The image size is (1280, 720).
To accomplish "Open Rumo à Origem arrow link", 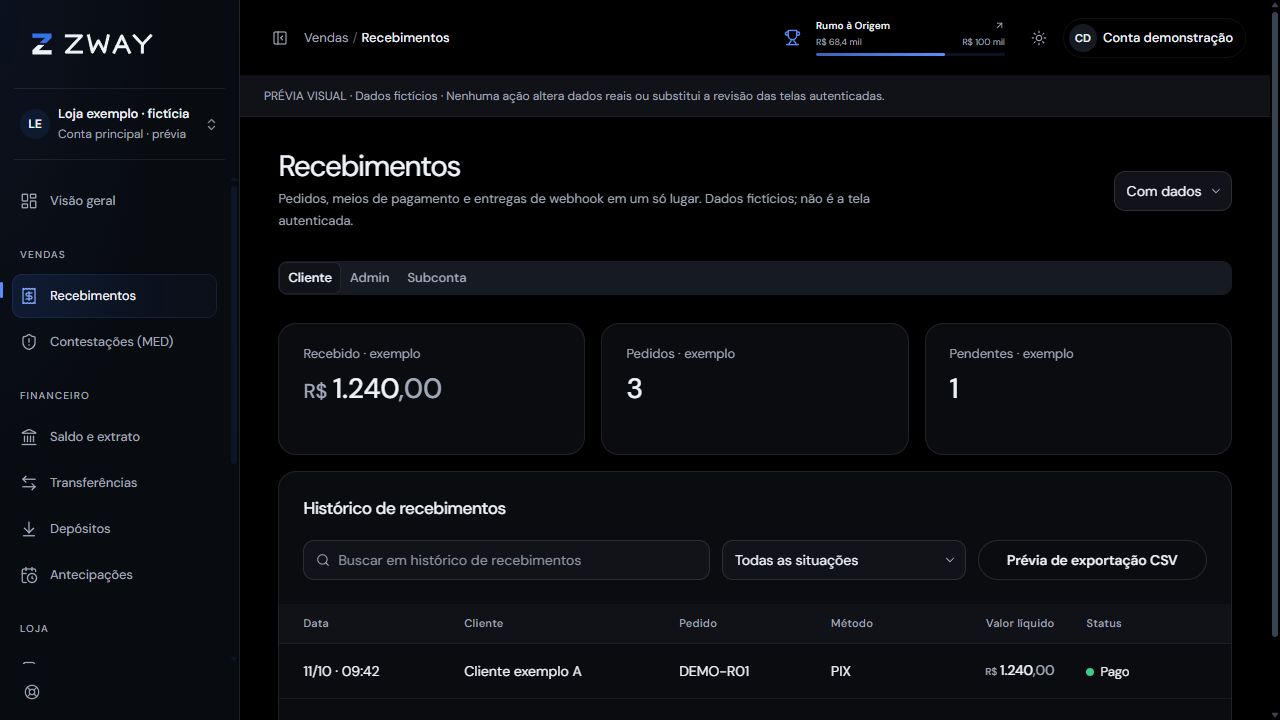I will click(x=999, y=26).
